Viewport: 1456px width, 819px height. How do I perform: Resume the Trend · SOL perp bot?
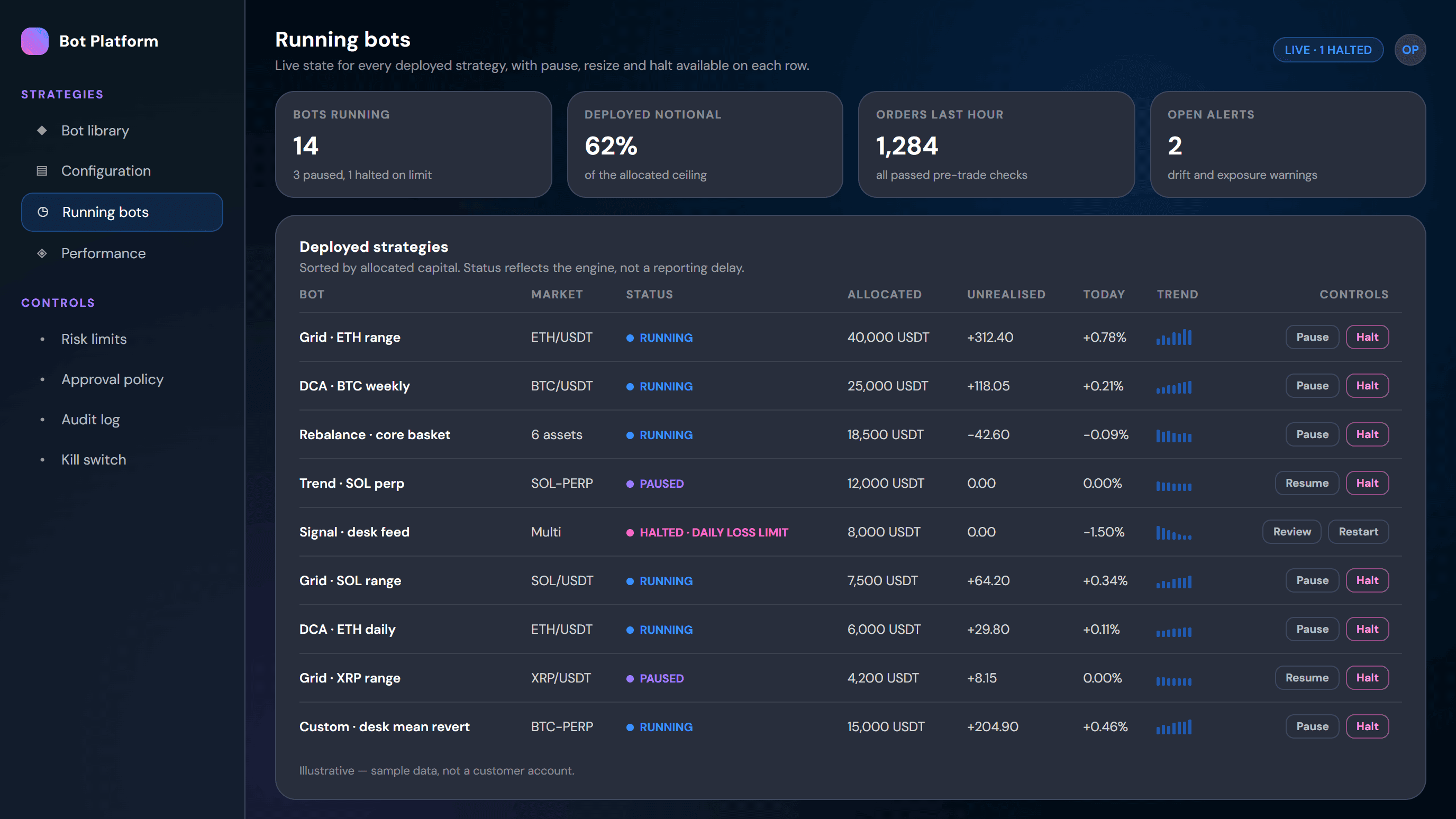click(x=1307, y=483)
